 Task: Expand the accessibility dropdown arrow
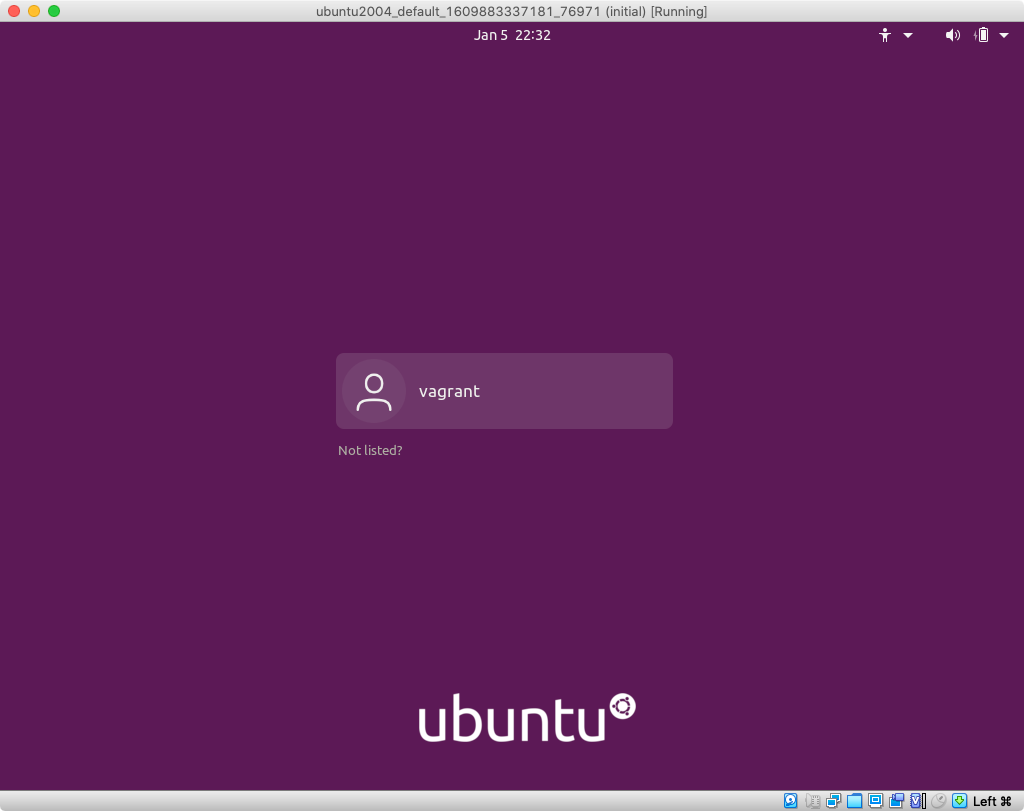(908, 35)
